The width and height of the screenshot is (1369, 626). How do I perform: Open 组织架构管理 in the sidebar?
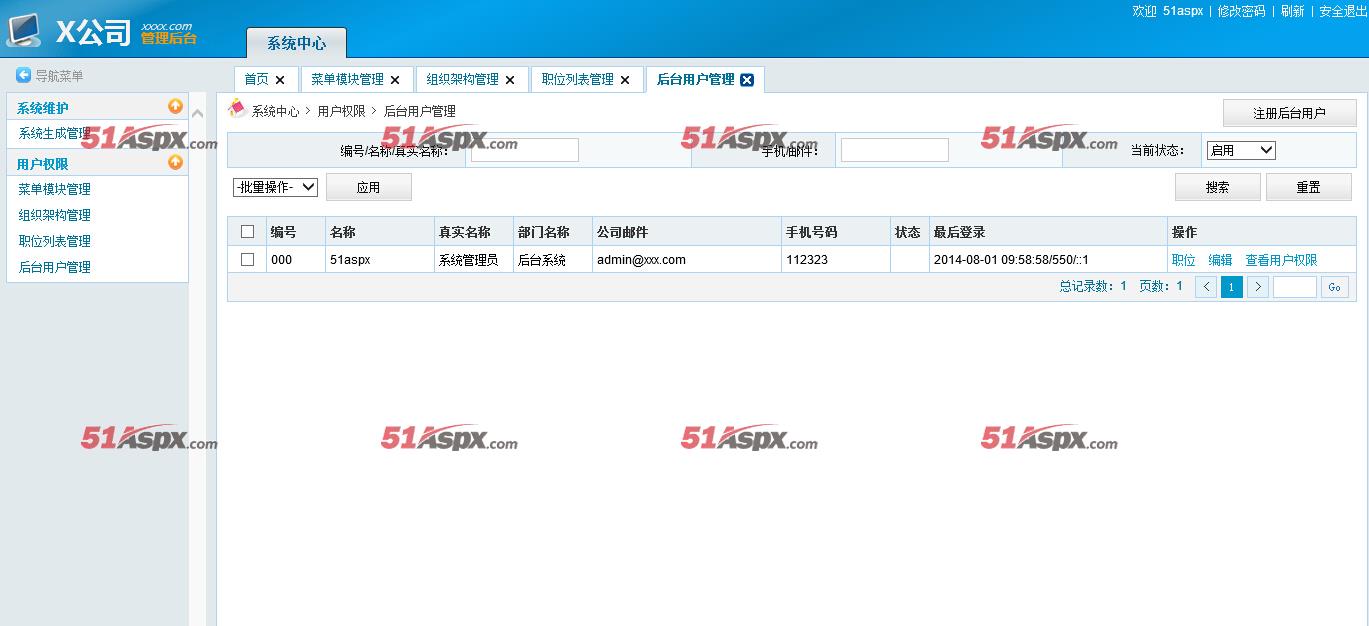pos(54,215)
